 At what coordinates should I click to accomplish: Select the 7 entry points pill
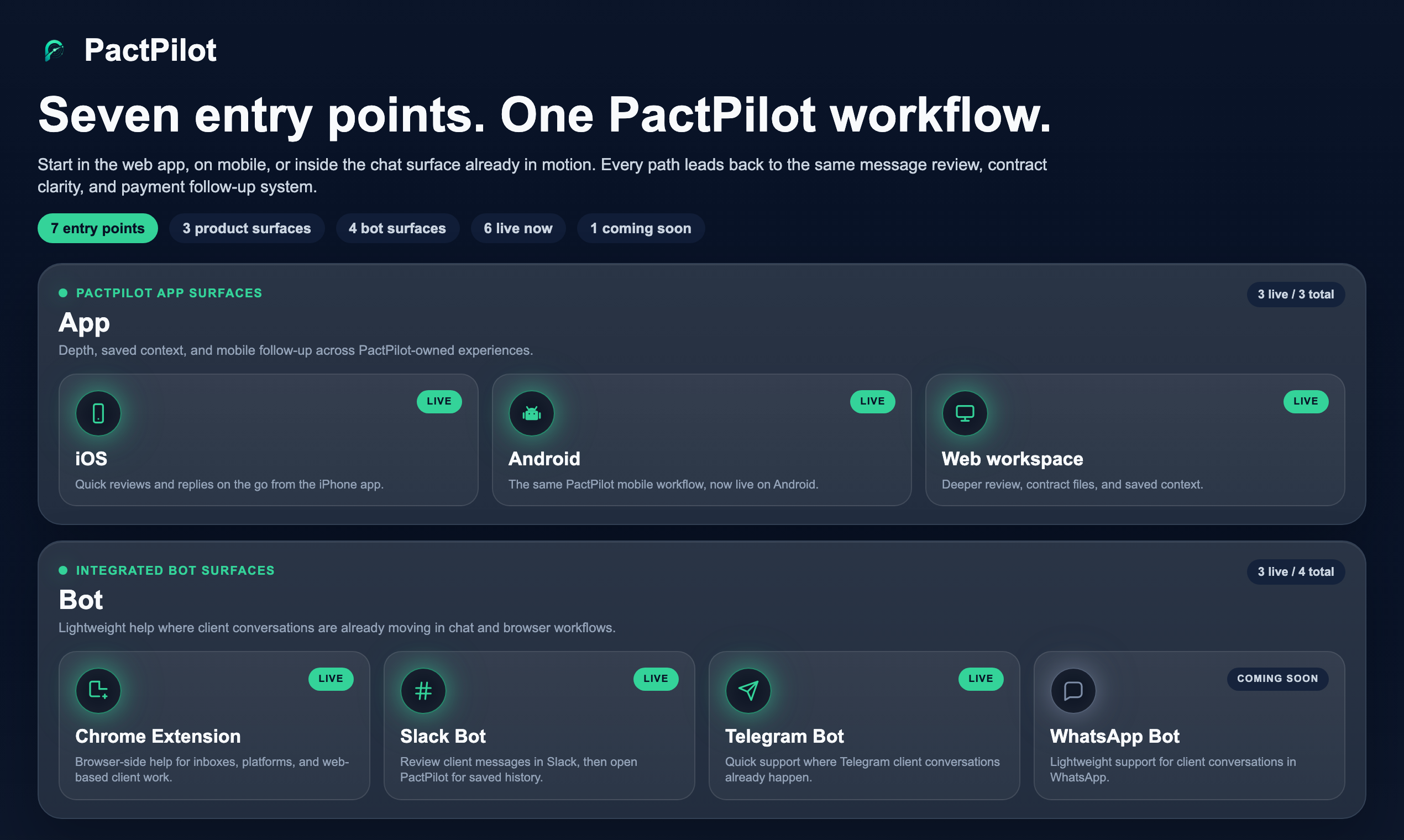pyautogui.click(x=97, y=228)
